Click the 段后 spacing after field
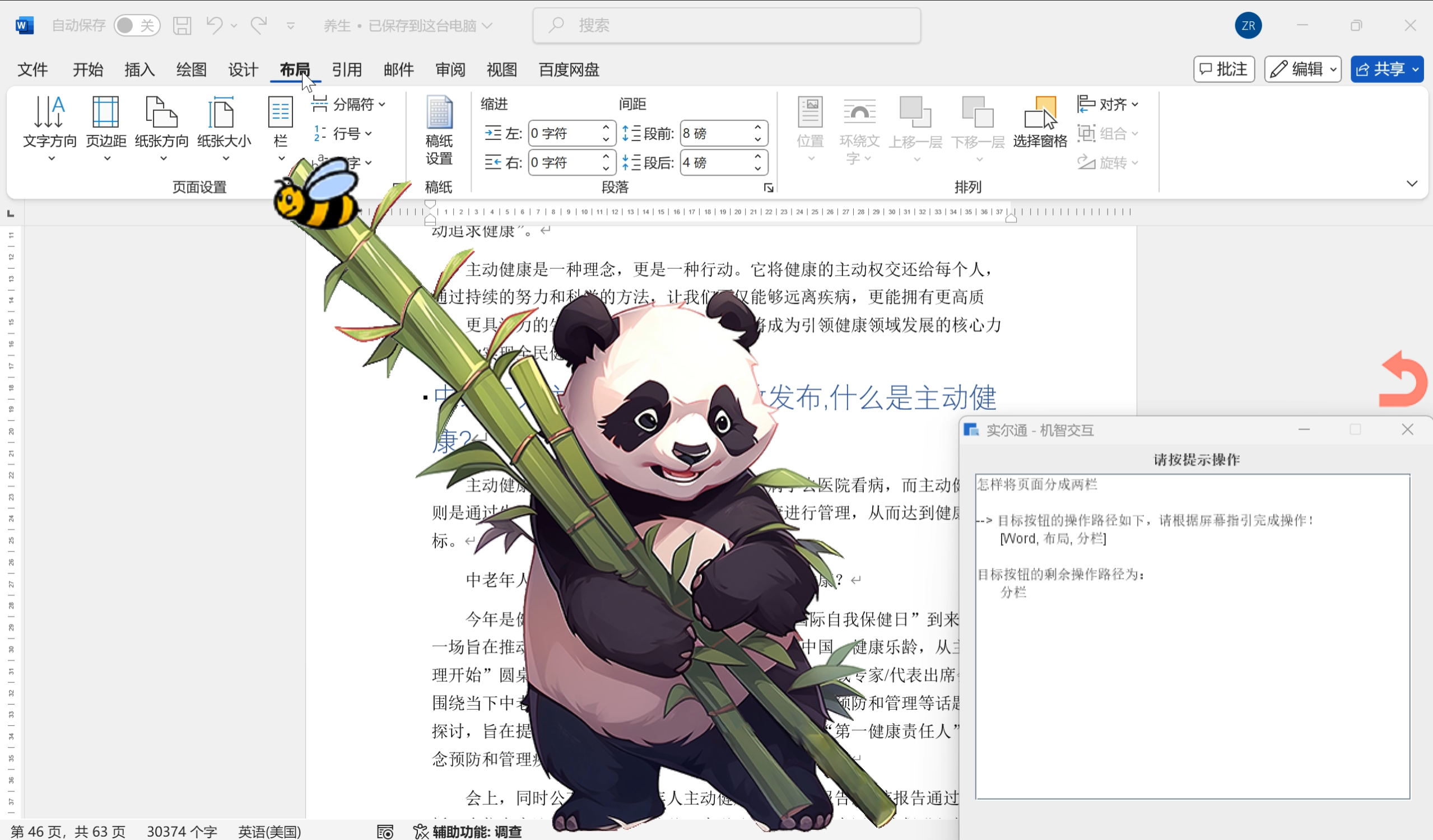The height and width of the screenshot is (840, 1433). coord(715,162)
